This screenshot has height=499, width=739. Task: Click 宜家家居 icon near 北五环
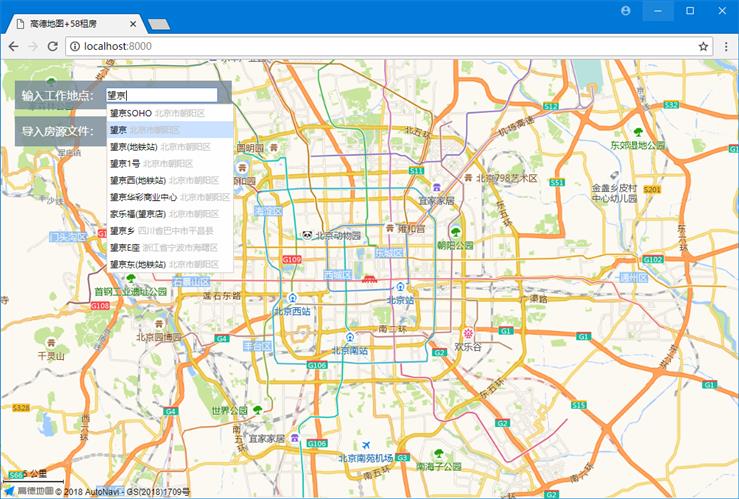(x=436, y=188)
